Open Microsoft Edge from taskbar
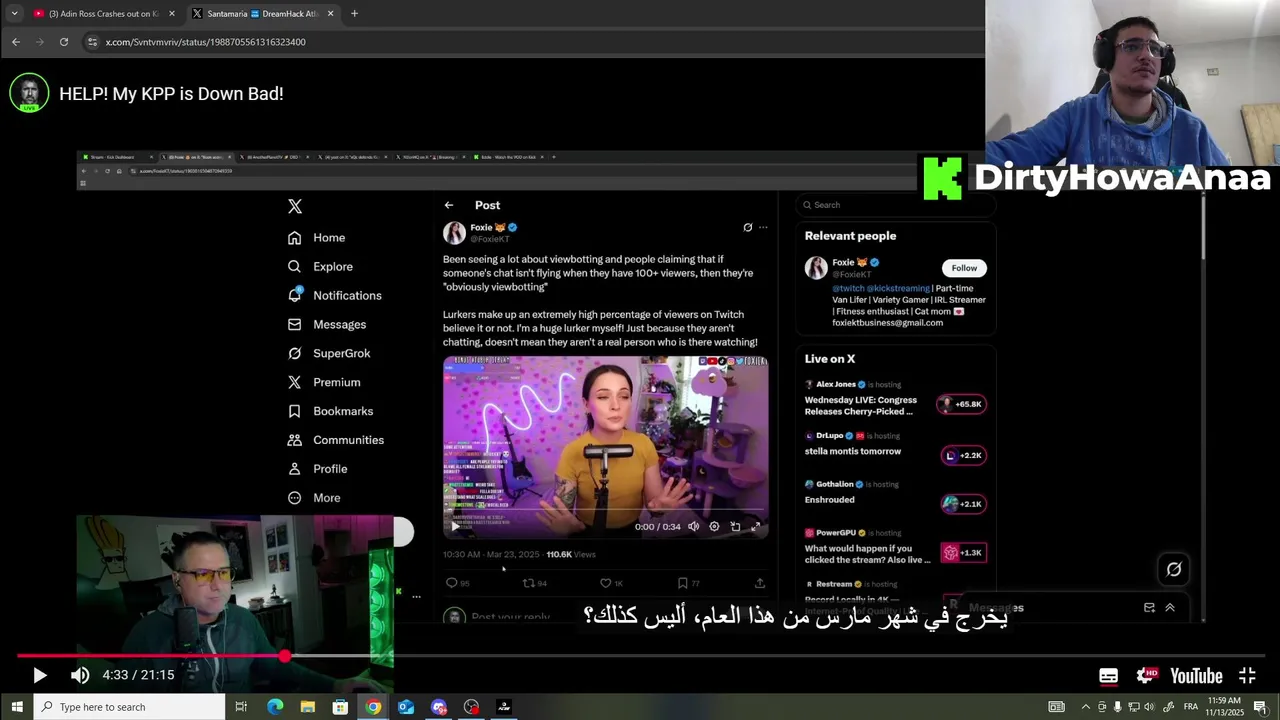The height and width of the screenshot is (720, 1280). coord(275,707)
